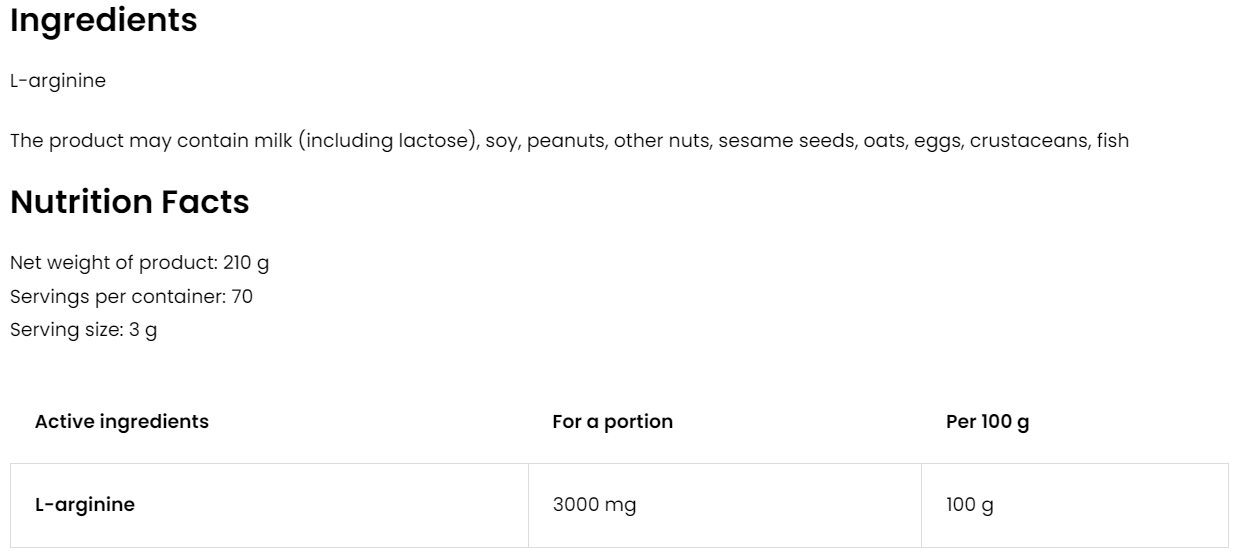This screenshot has width=1234, height=556.
Task: Click the Serving size: 3 g line
Action: click(83, 331)
